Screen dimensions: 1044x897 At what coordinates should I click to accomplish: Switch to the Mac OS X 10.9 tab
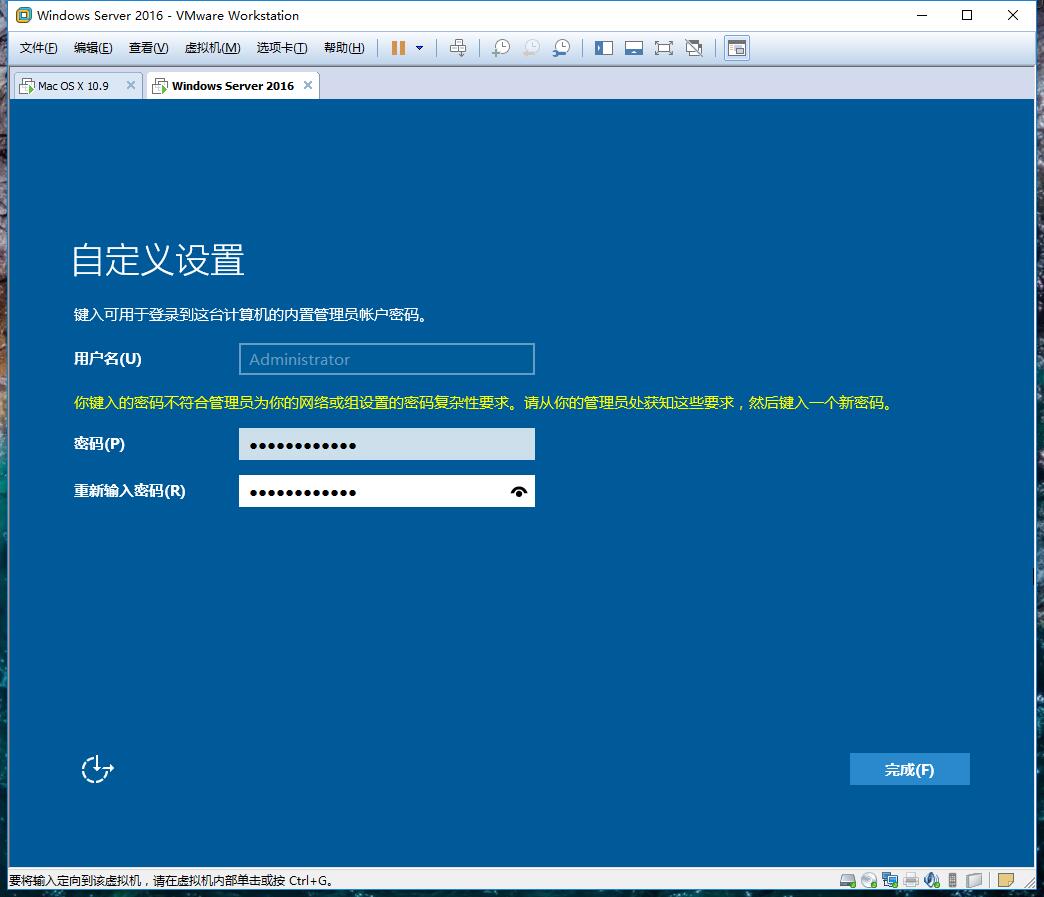72,86
